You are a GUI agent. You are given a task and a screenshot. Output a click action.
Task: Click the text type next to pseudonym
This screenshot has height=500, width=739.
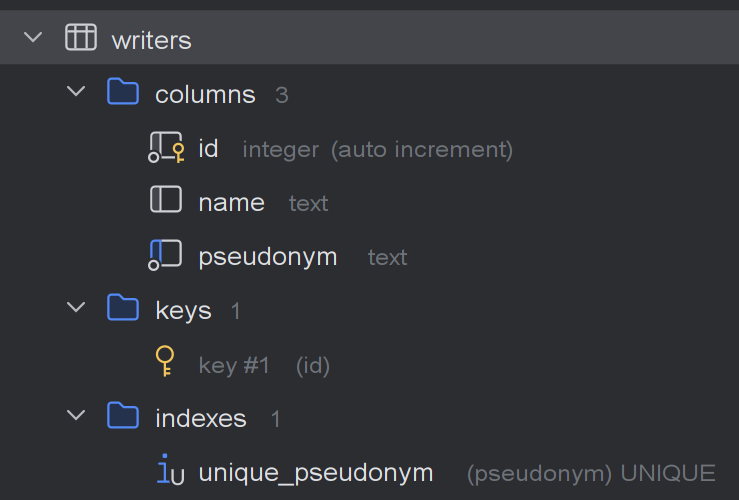(387, 258)
